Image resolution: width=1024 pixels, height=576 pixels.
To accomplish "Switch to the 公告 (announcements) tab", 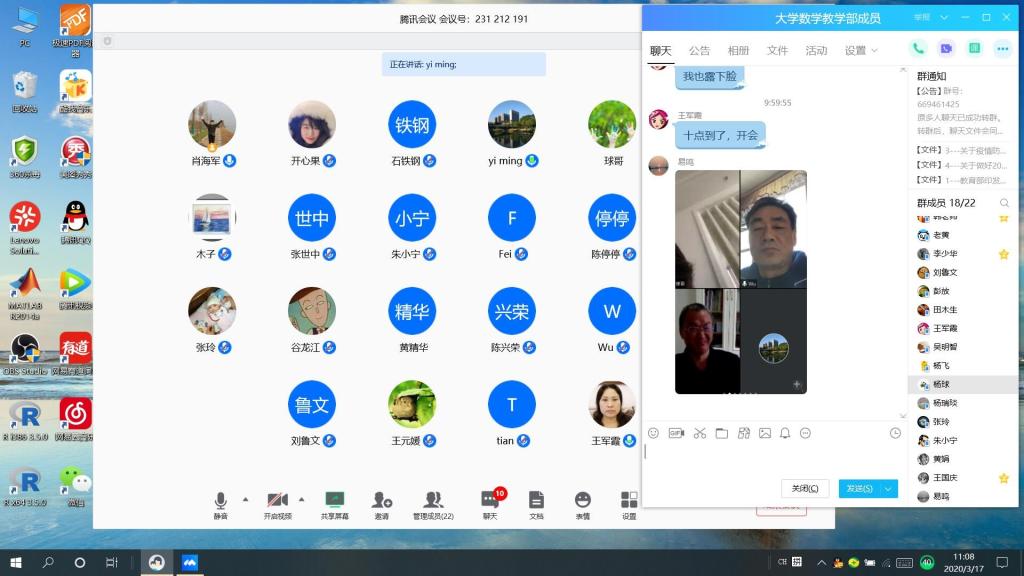I will point(699,50).
